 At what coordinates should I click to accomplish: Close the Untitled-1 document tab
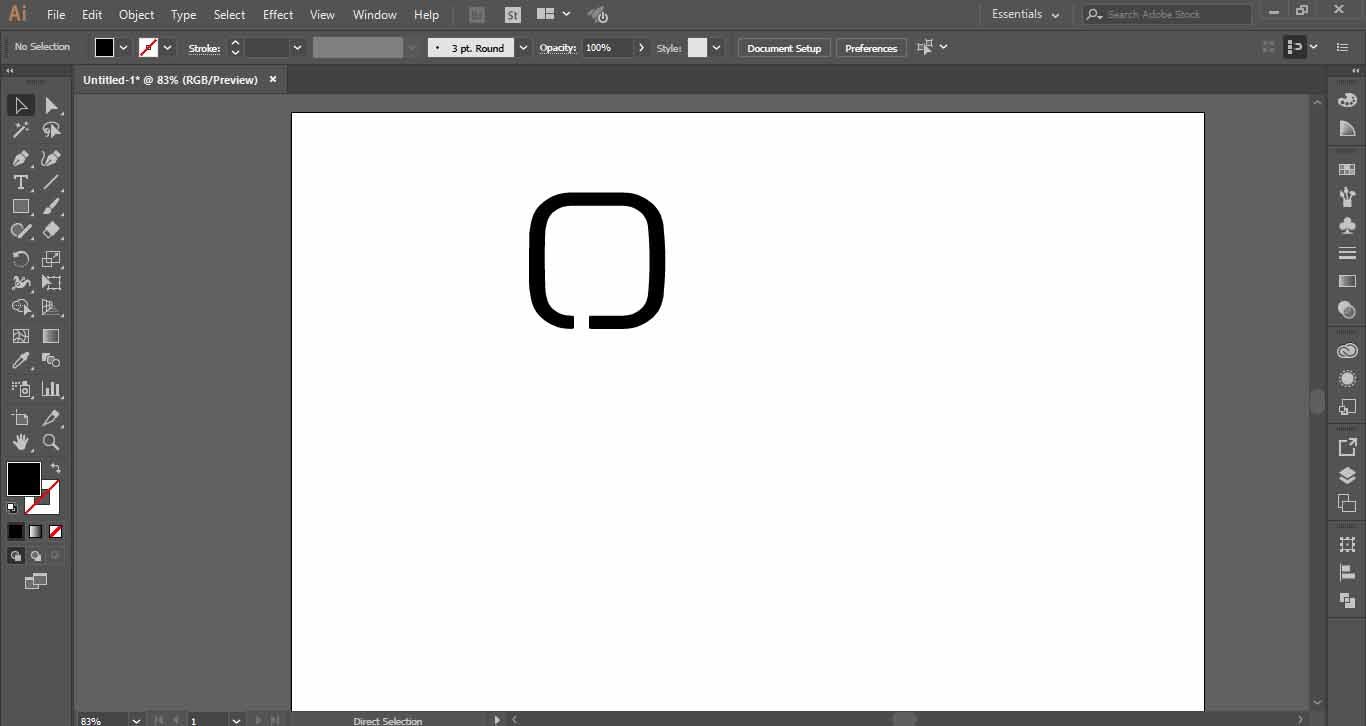[x=273, y=79]
